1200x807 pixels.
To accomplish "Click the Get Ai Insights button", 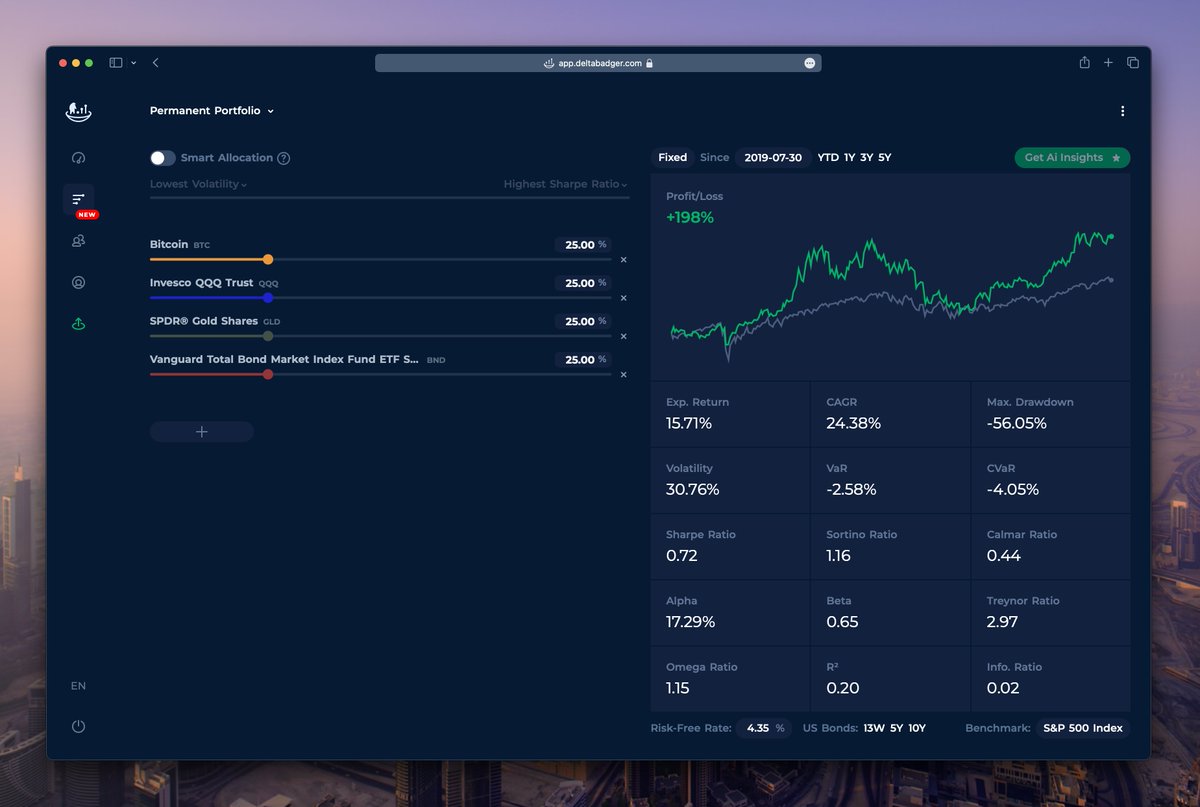I will coord(1072,157).
